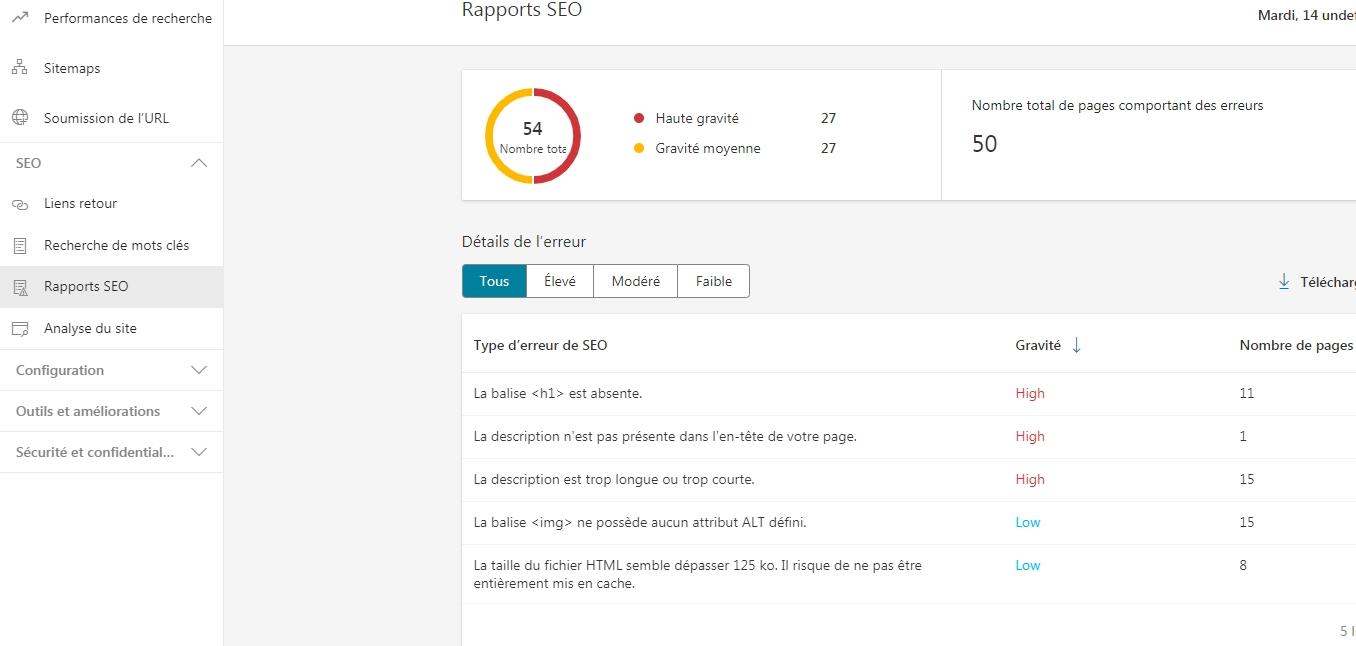Select the Tous filter tab
Viewport: 1356px width, 646px height.
pyautogui.click(x=494, y=281)
